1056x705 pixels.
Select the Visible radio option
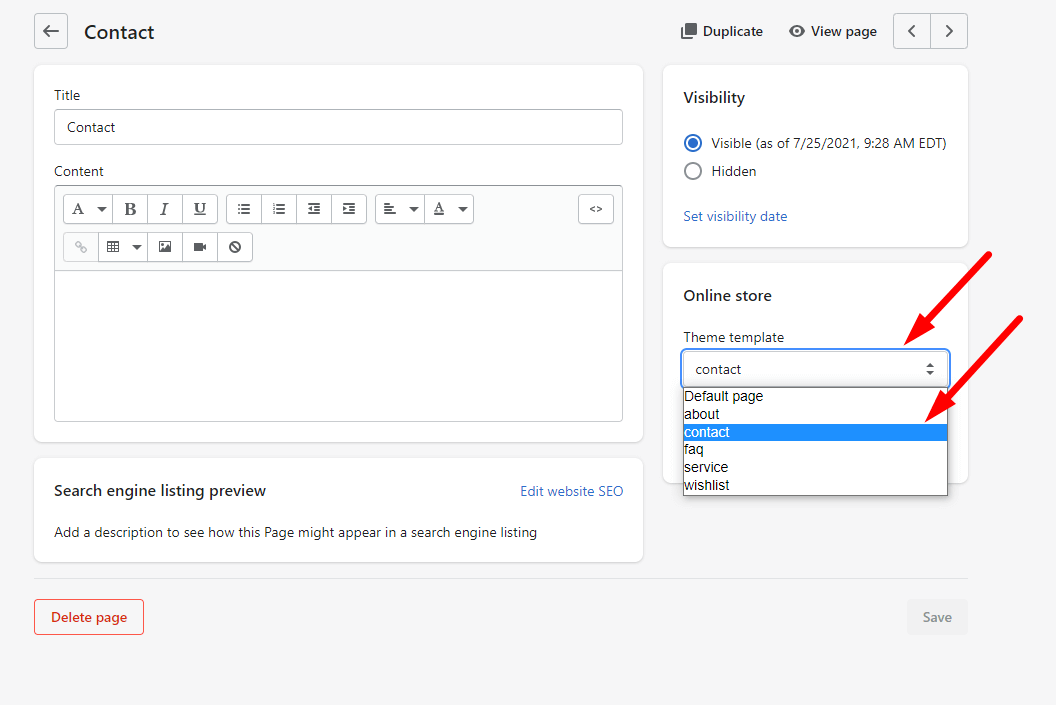(693, 143)
